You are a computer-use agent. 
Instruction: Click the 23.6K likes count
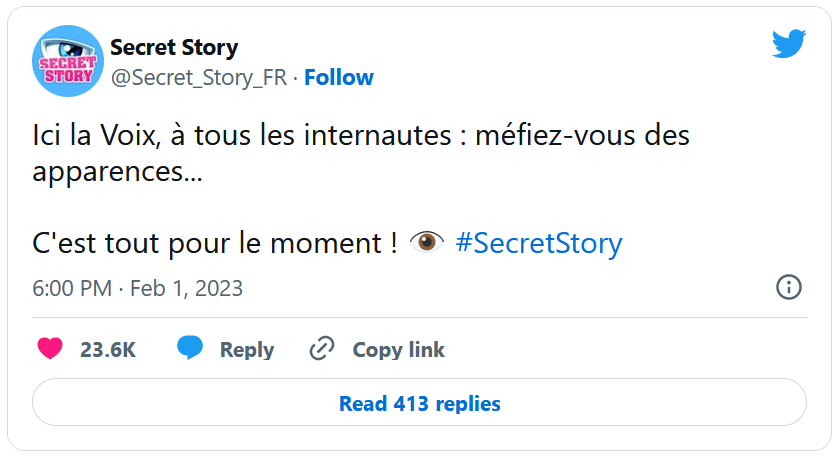click(x=108, y=349)
